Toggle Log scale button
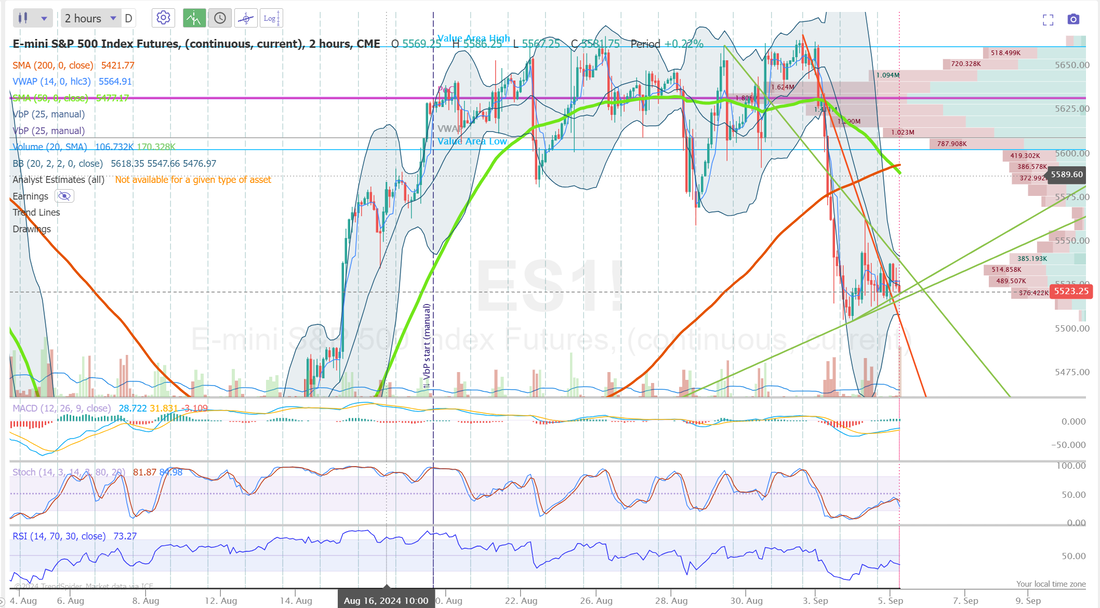The height and width of the screenshot is (608, 1100). coord(271,18)
